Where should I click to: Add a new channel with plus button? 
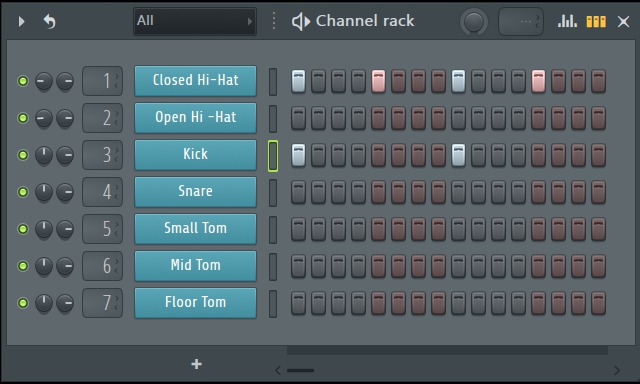click(196, 364)
